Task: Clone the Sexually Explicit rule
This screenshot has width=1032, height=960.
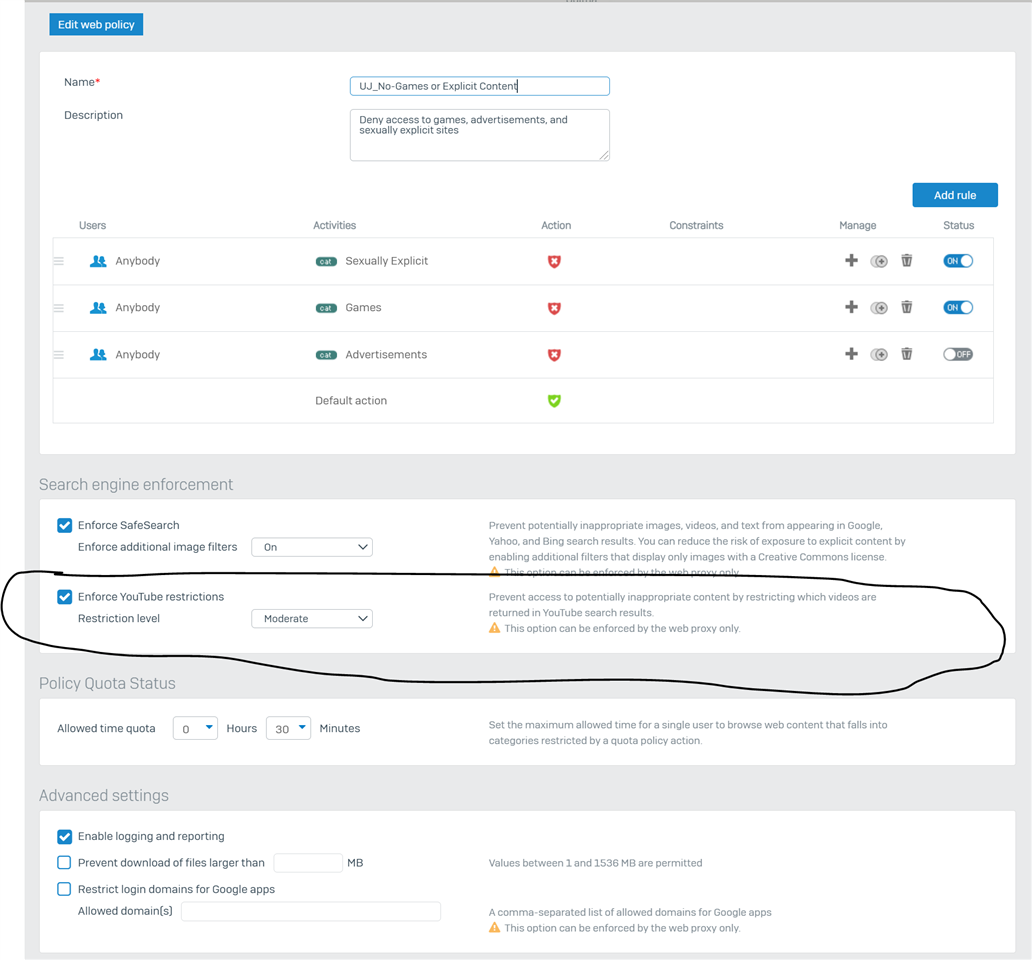Action: tap(879, 261)
